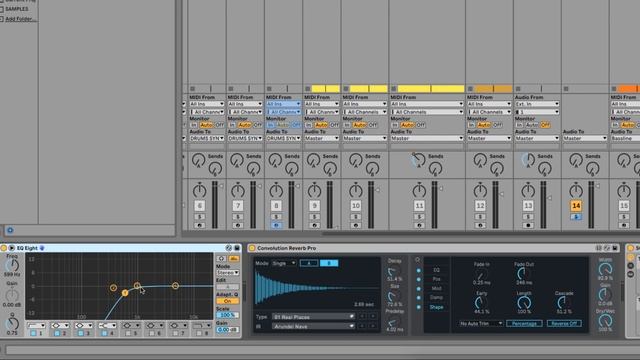This screenshot has width=640, height=360.
Task: Switch to Mod tab in Convolution Reverb
Action: click(436, 289)
